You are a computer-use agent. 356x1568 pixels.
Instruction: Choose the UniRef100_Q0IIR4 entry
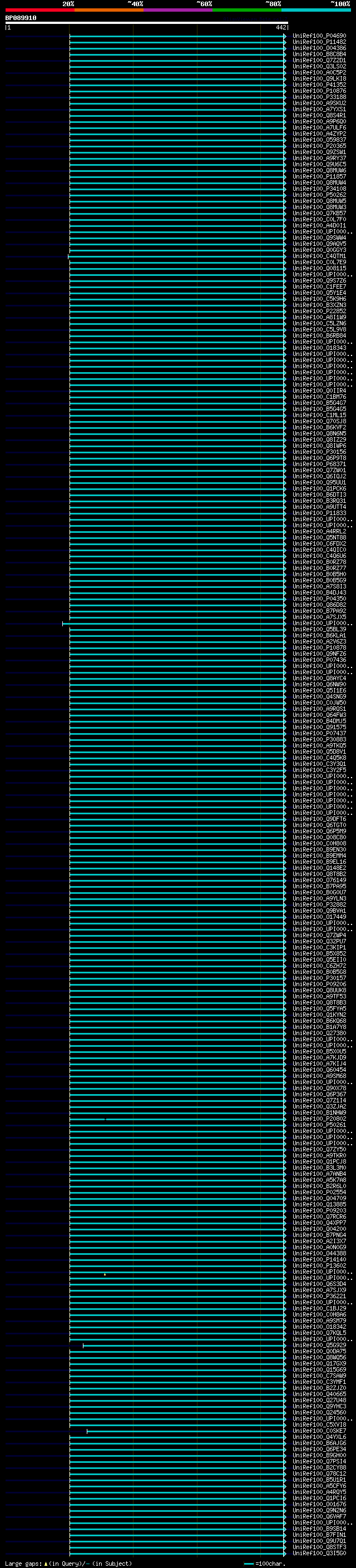click(319, 391)
